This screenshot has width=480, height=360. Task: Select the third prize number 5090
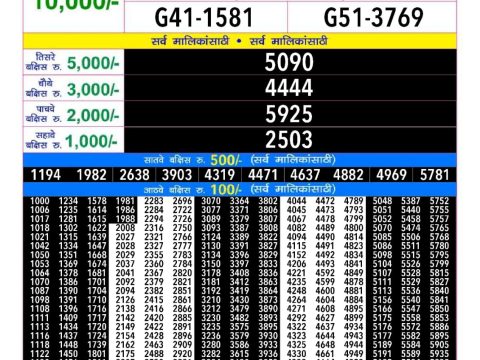[289, 62]
